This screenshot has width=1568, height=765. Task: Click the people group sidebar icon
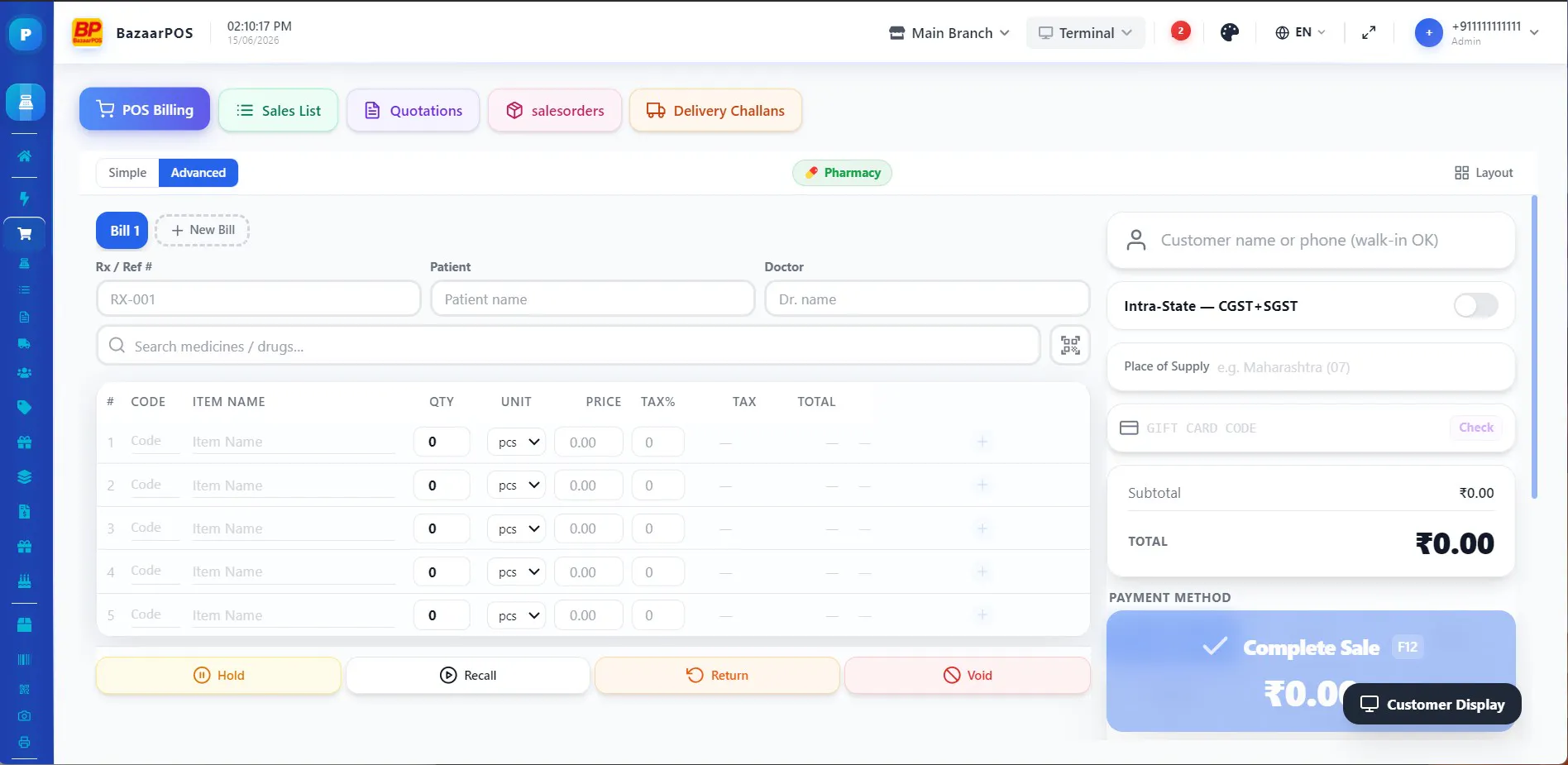25,373
